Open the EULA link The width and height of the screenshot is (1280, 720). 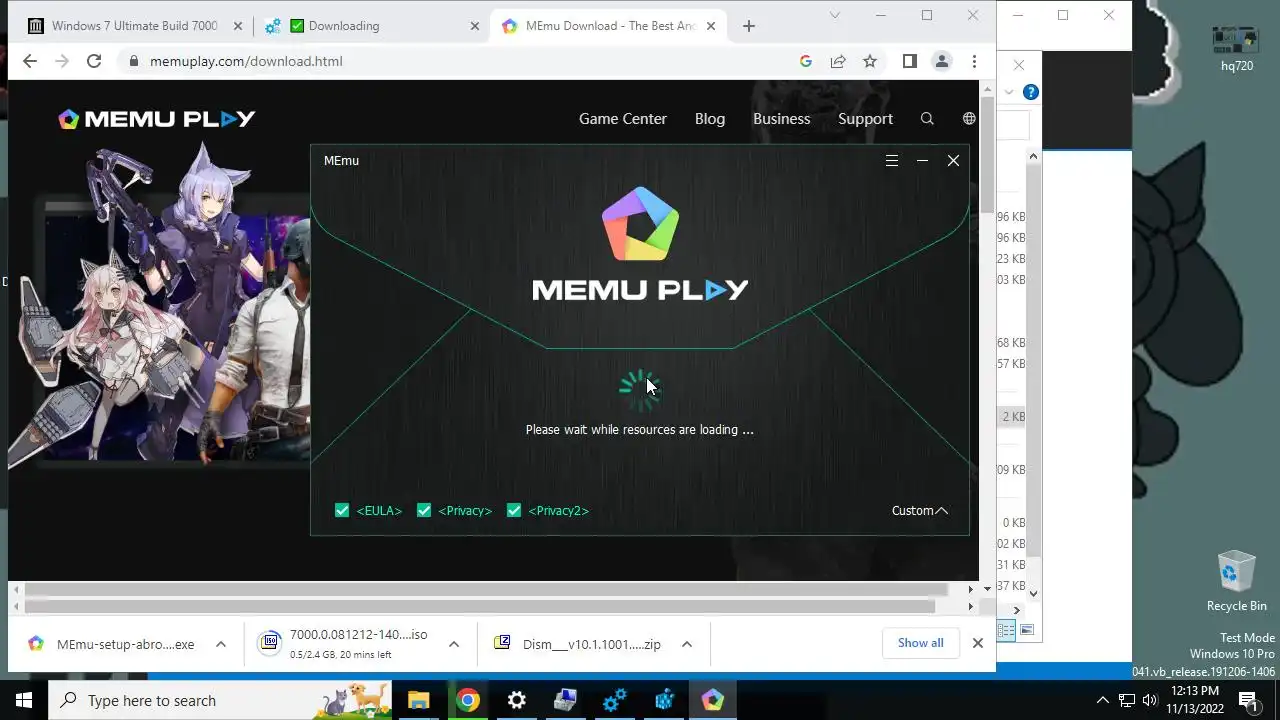tap(379, 510)
